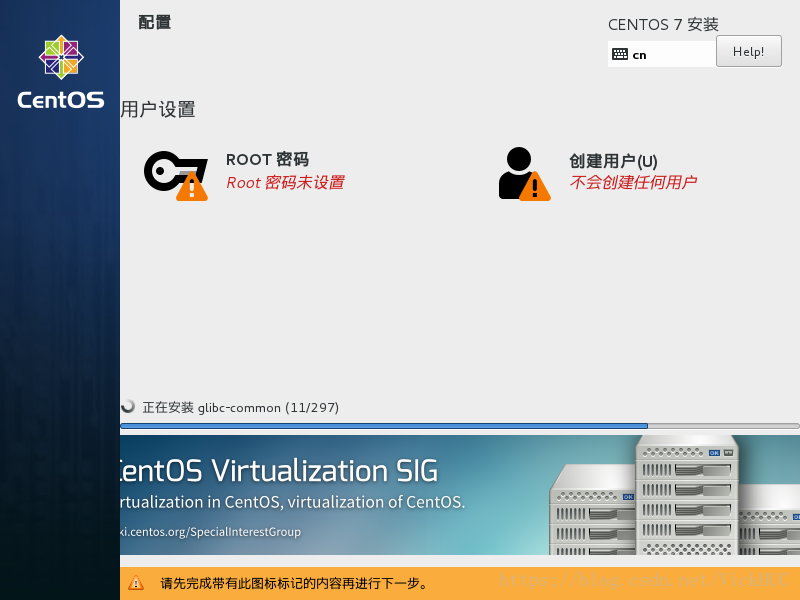Click '请先完成带有此图标标记的内容再进行下一步' warning message
Screen dimensions: 800x600
click(x=294, y=583)
